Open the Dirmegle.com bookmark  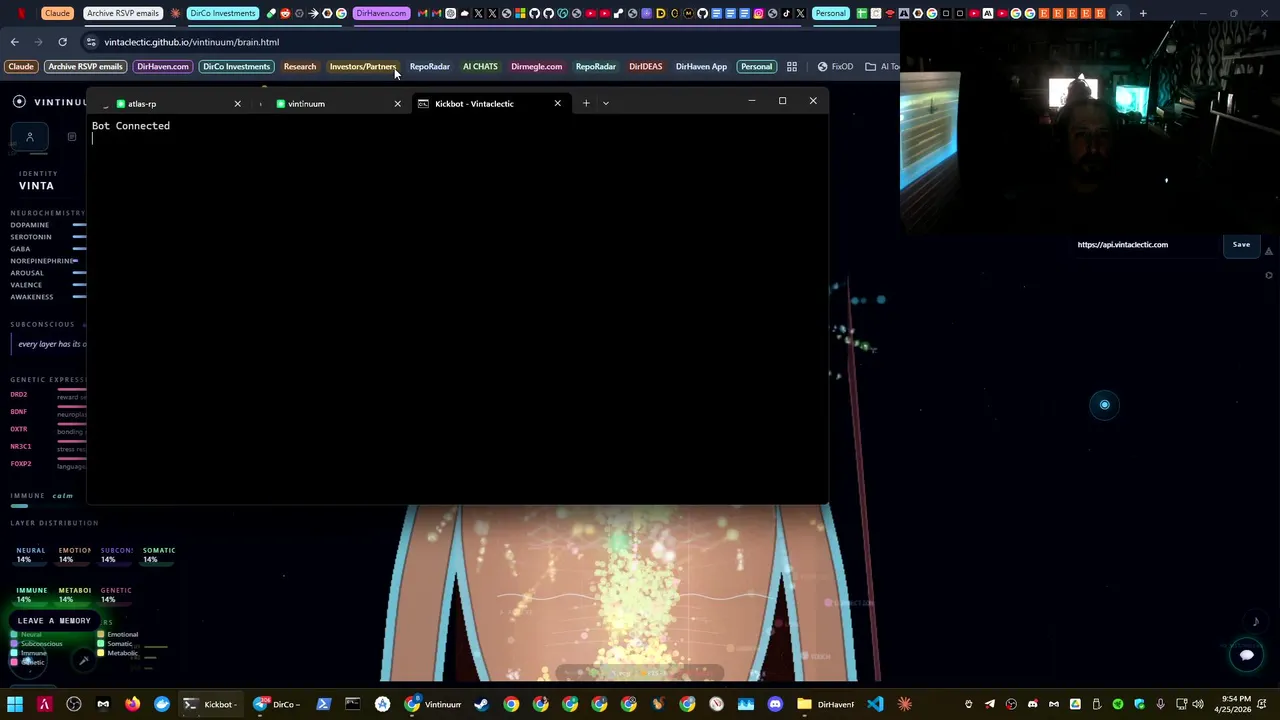coord(536,67)
